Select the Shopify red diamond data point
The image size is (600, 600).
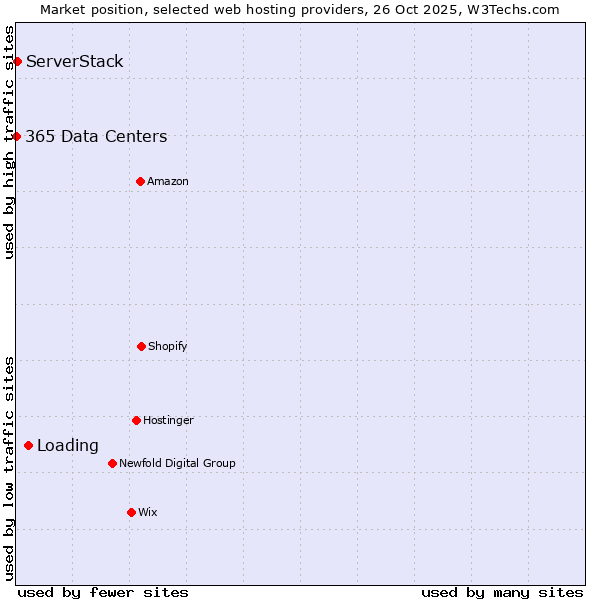pyautogui.click(x=141, y=346)
